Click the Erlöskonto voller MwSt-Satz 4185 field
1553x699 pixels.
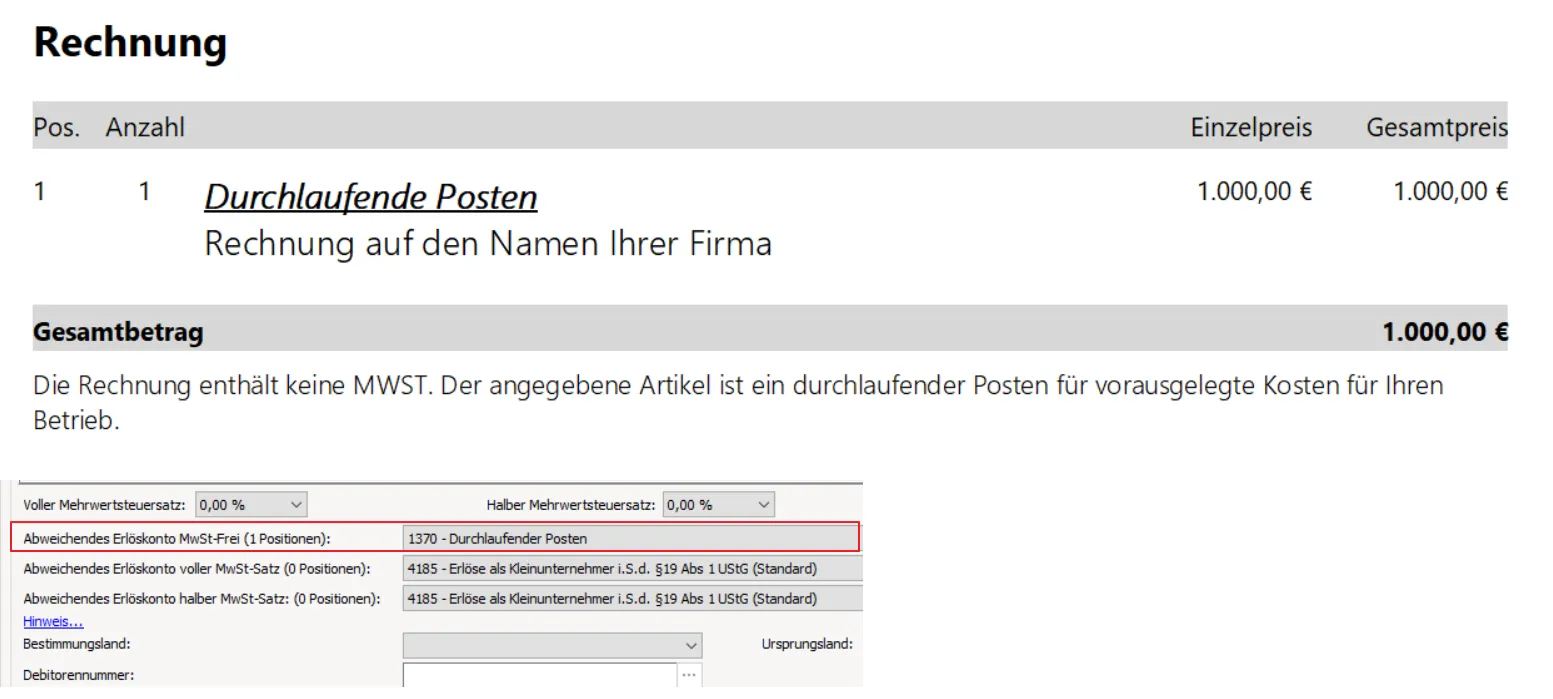(630, 569)
